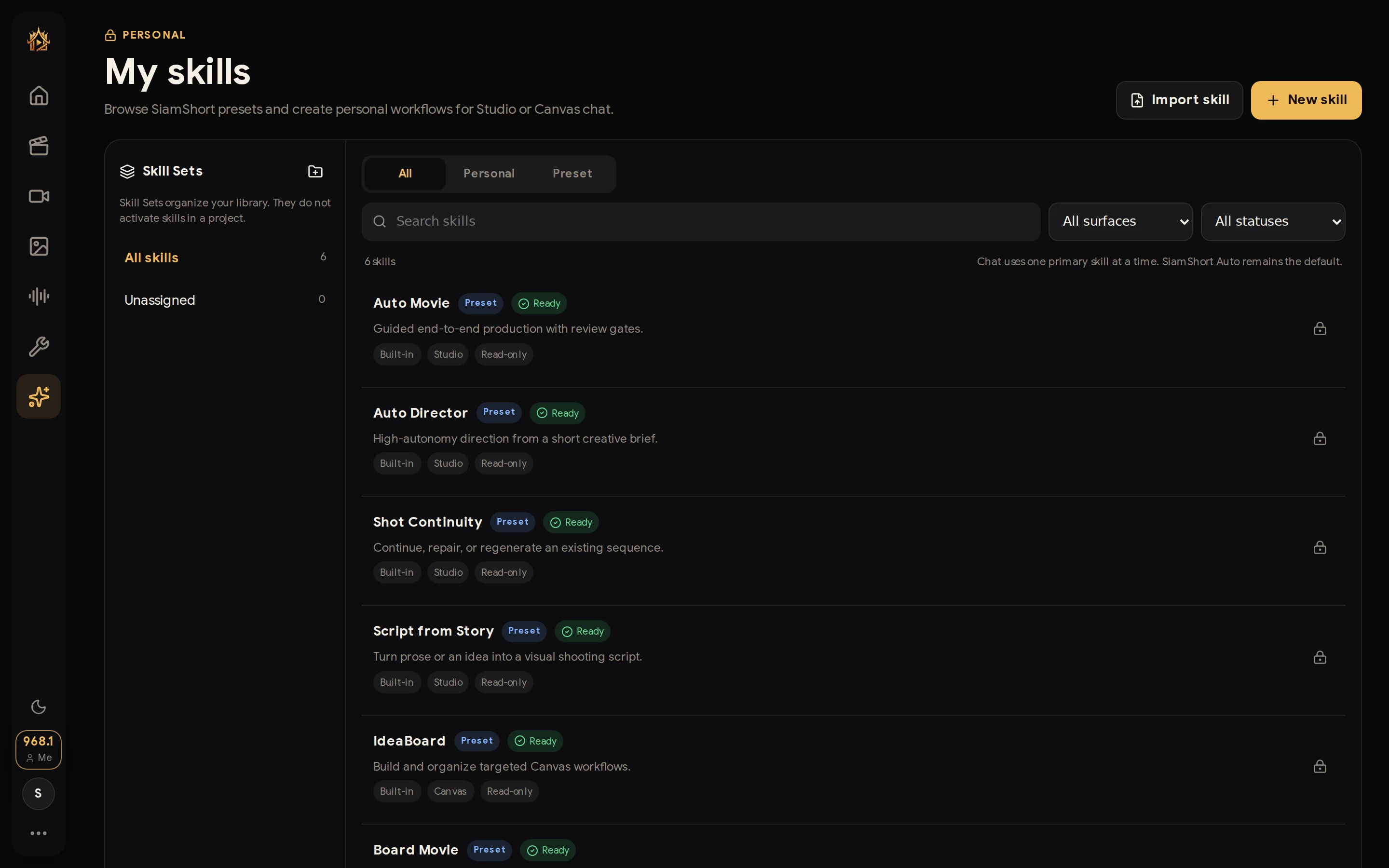Add a new Skill Set folder
1389x868 pixels.
click(315, 171)
